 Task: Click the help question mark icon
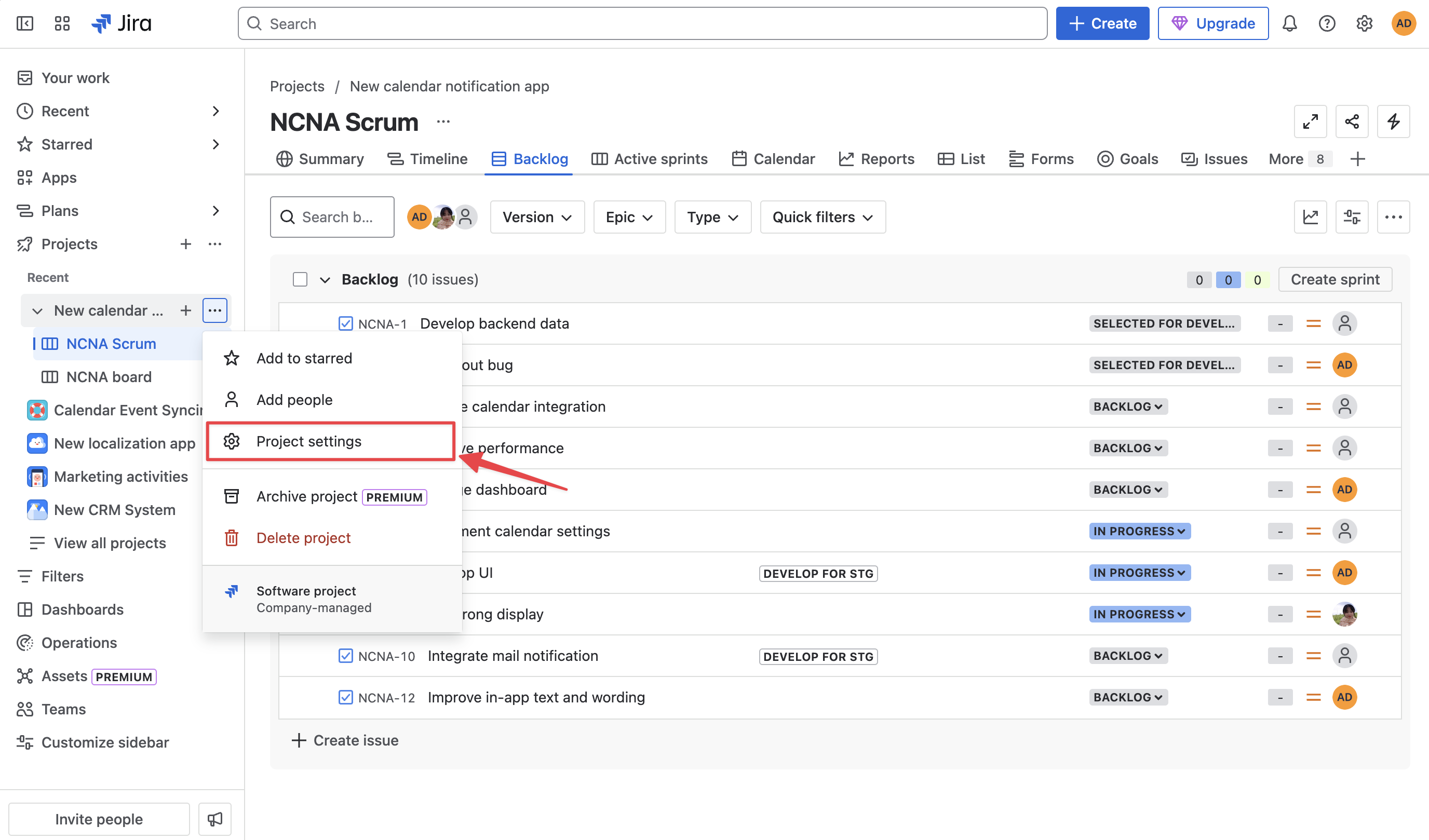pos(1326,23)
